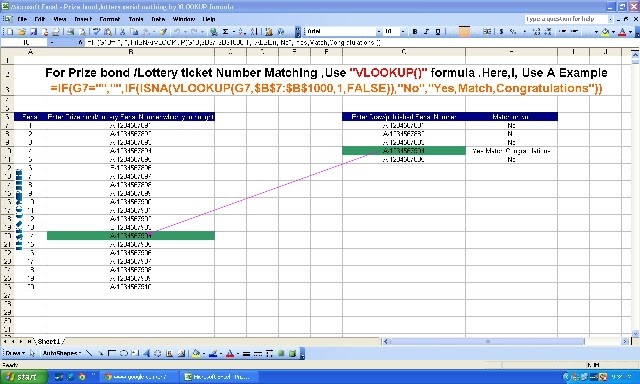Open the Fill Color dropdown arrow in Formatting toolbar

pyautogui.click(x=613, y=31)
